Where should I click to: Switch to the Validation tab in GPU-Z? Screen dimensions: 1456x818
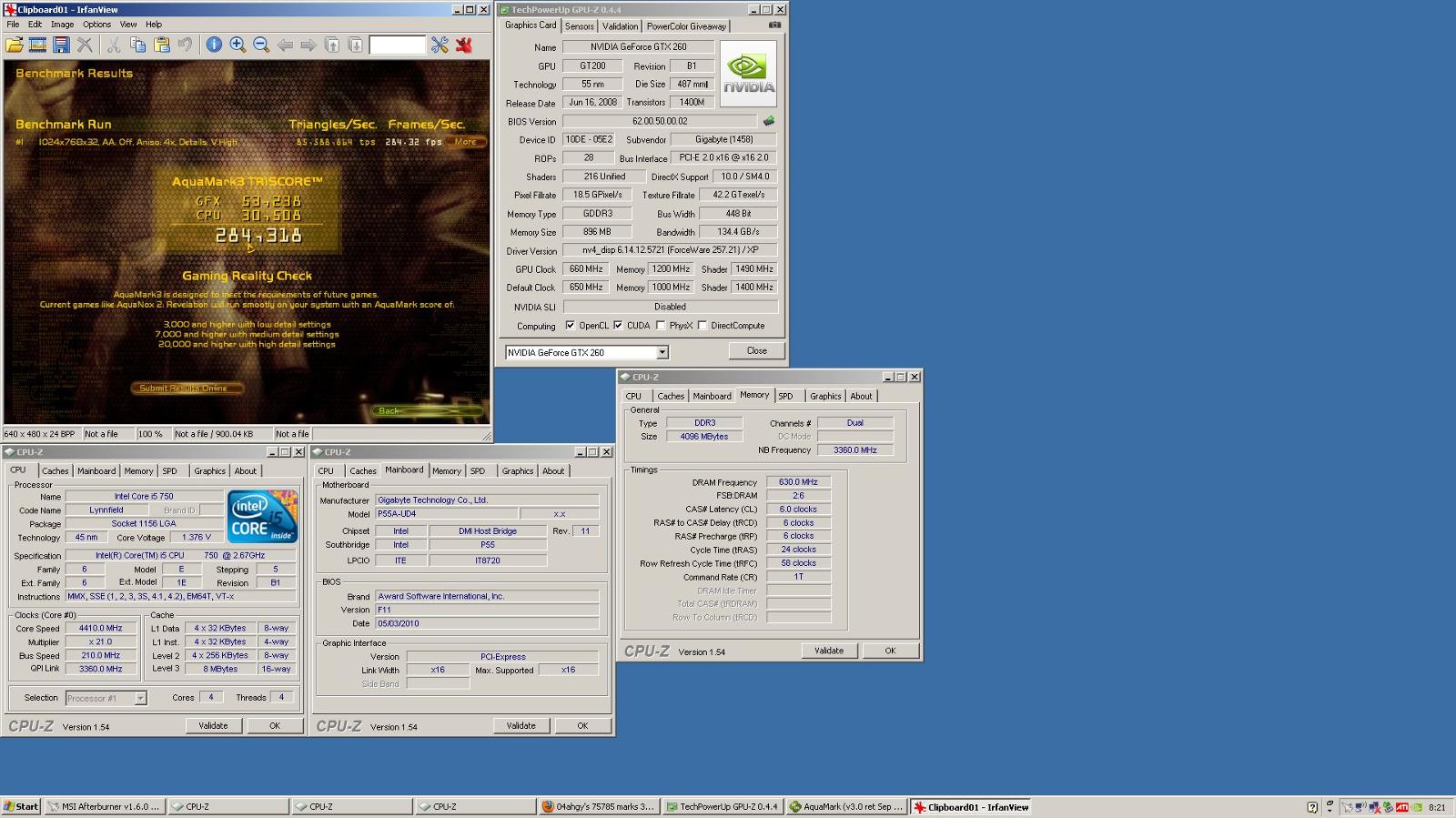pyautogui.click(x=620, y=26)
